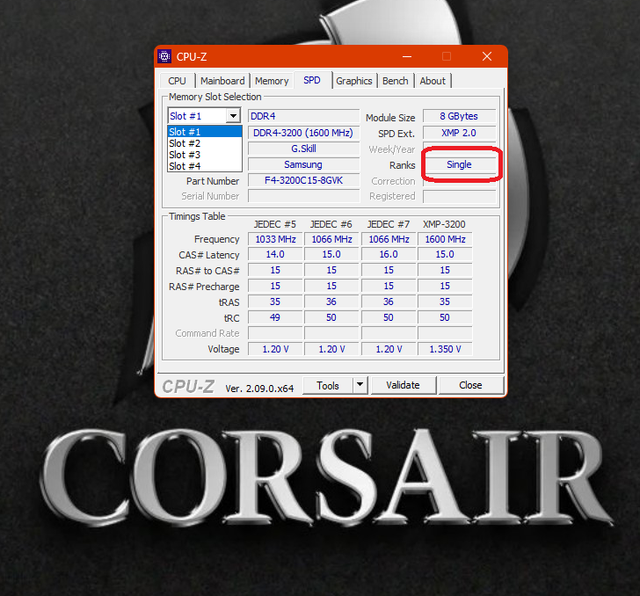Viewport: 640px width, 596px height.
Task: Go to the About tab
Action: point(433,81)
